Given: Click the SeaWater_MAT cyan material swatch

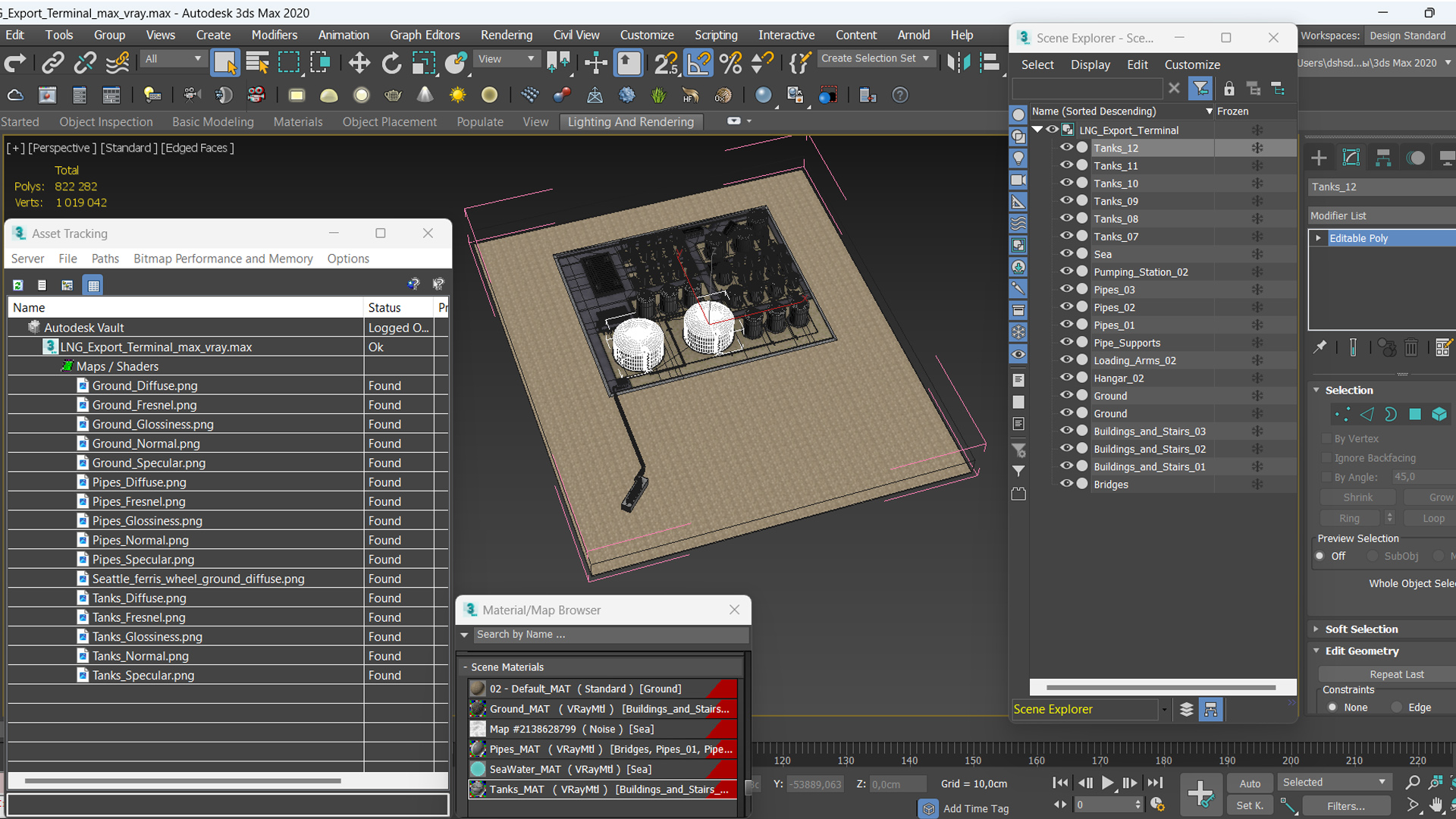Looking at the screenshot, I should tap(478, 769).
